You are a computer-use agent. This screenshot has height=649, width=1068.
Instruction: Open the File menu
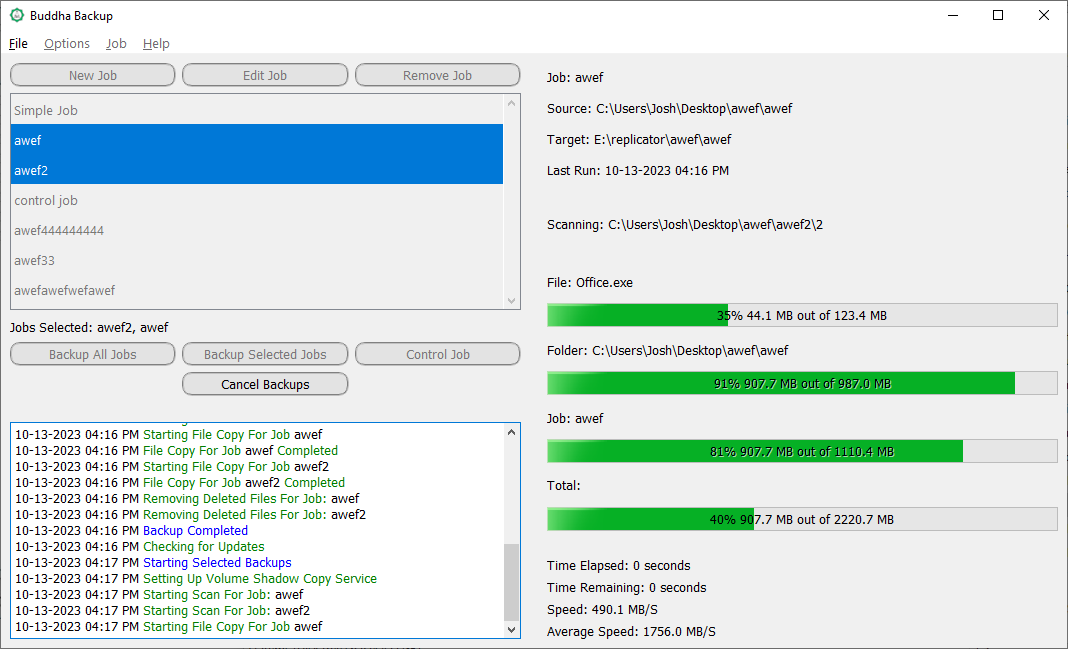(18, 44)
